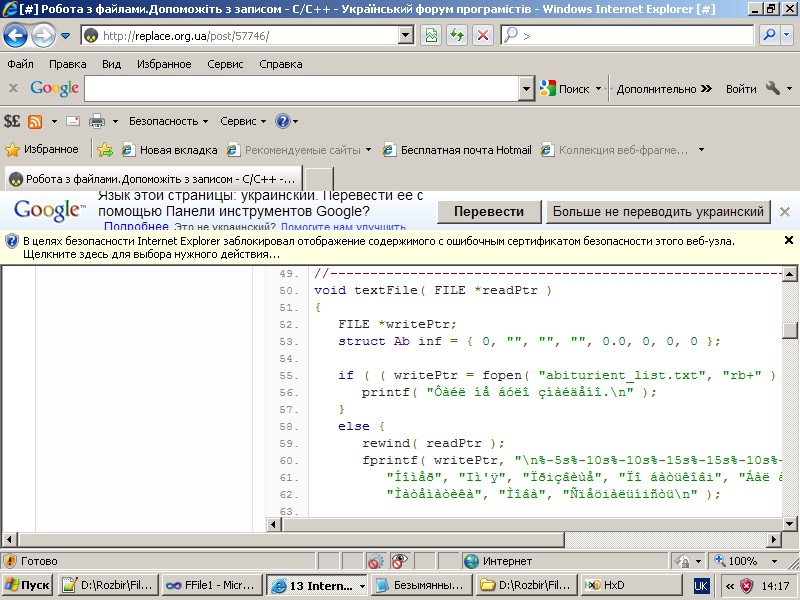Click the Stop loading red X icon
The width and height of the screenshot is (800, 600).
[483, 35]
